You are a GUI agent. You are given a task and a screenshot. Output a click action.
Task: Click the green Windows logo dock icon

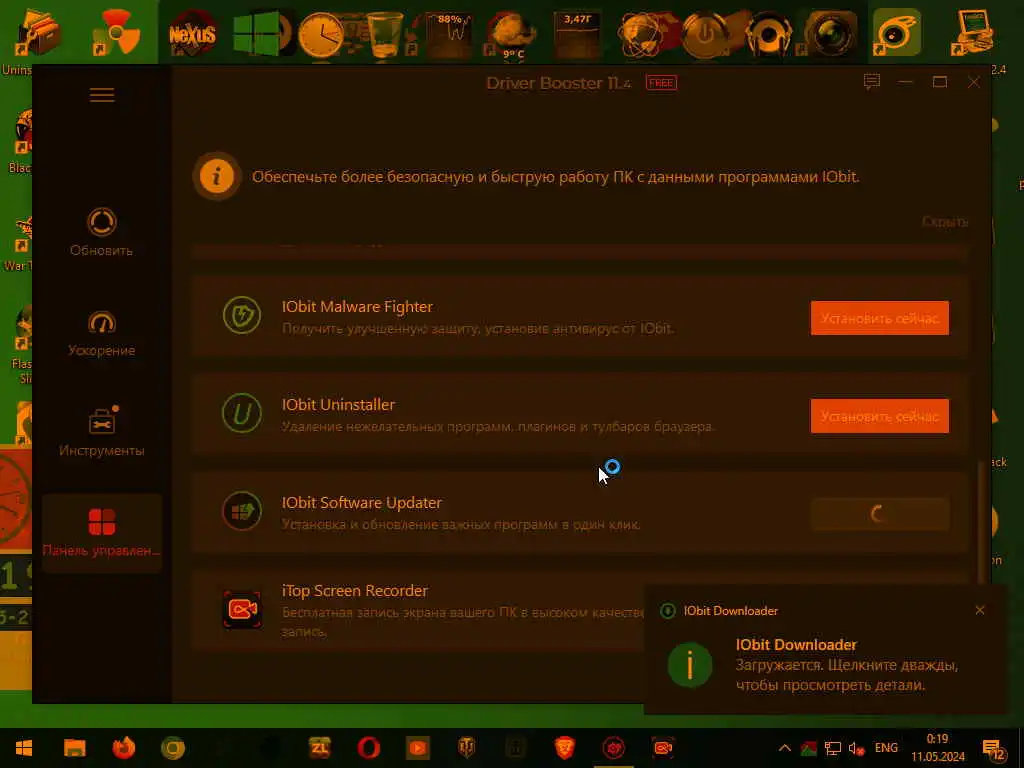pos(255,34)
